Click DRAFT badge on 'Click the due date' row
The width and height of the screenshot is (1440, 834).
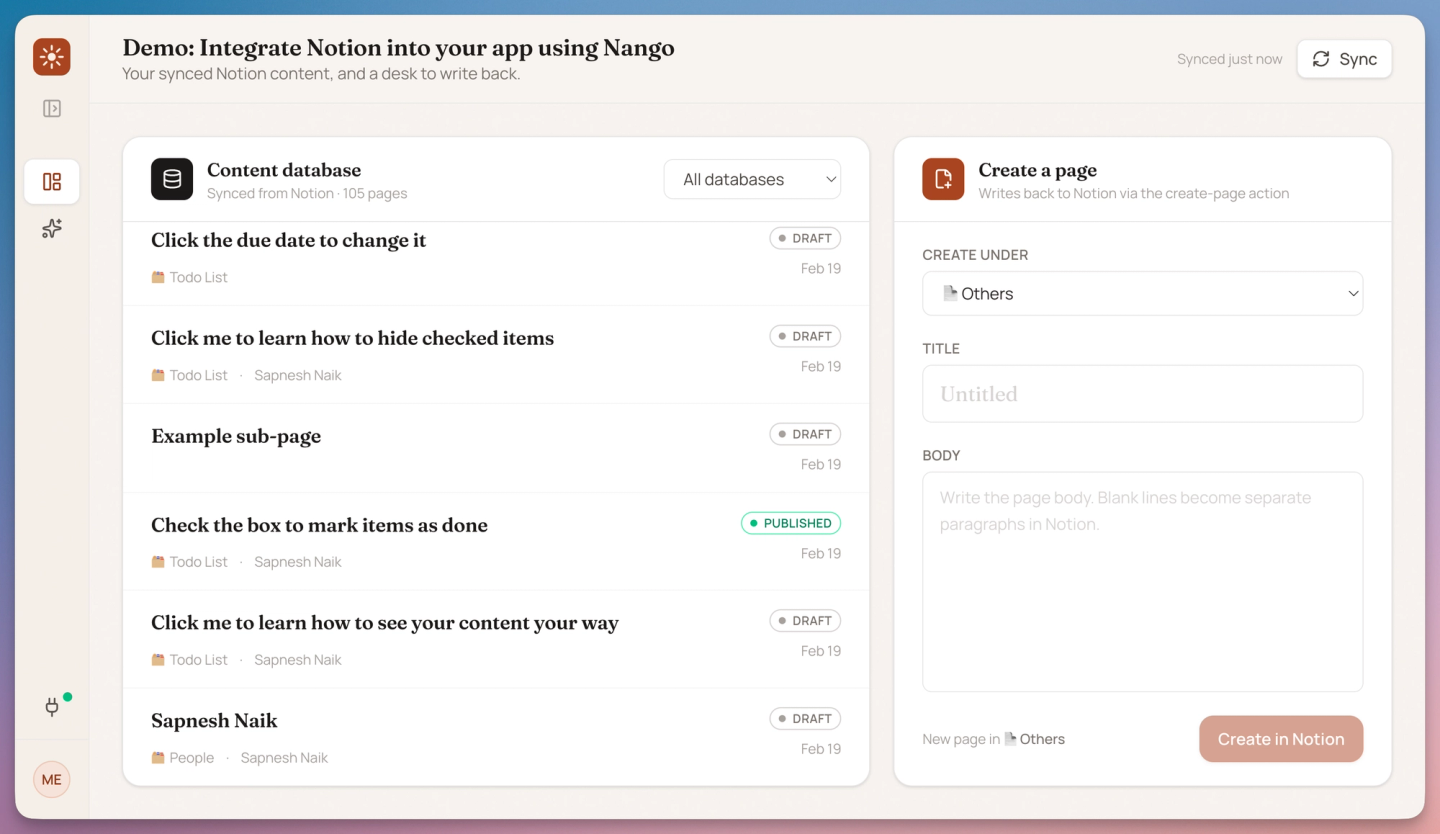pos(805,238)
